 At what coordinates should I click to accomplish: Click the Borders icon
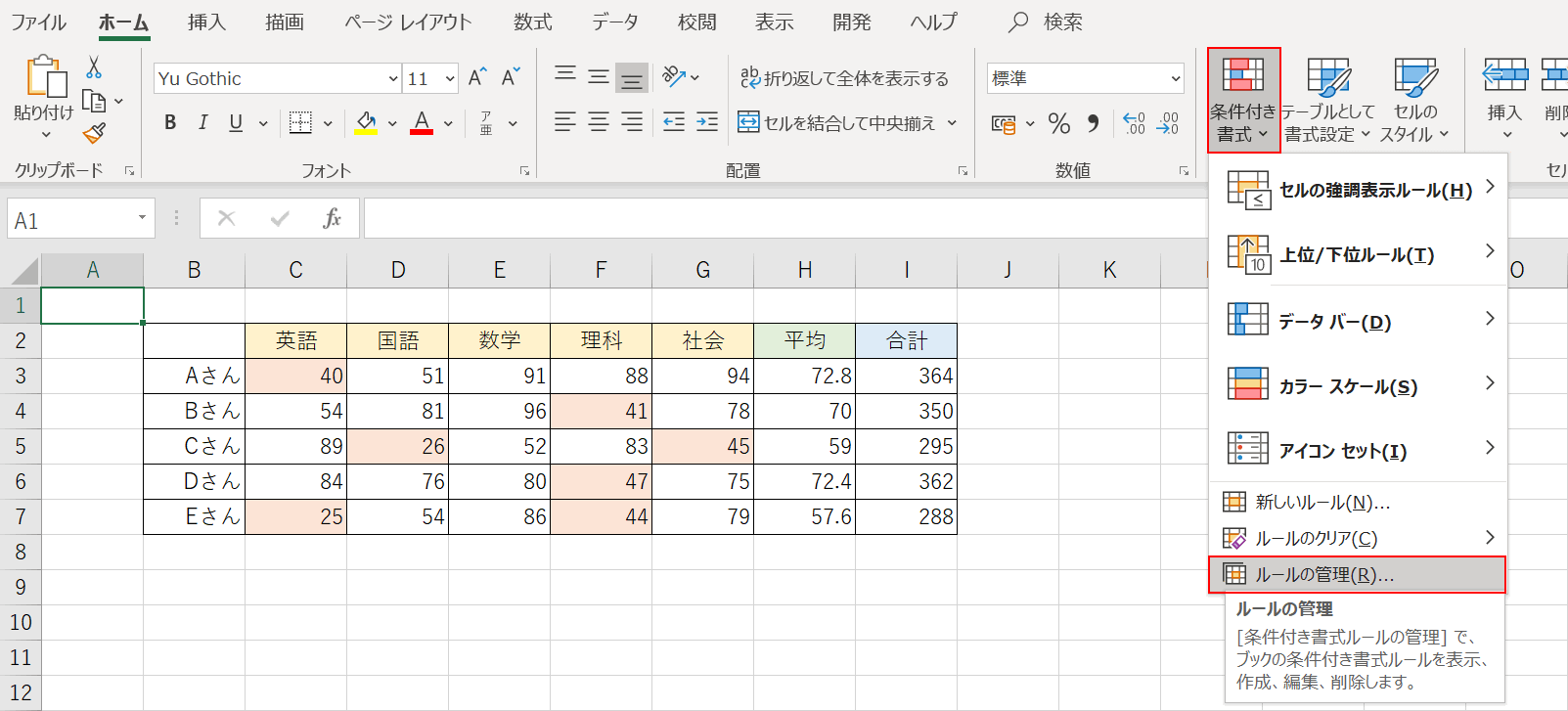(300, 122)
